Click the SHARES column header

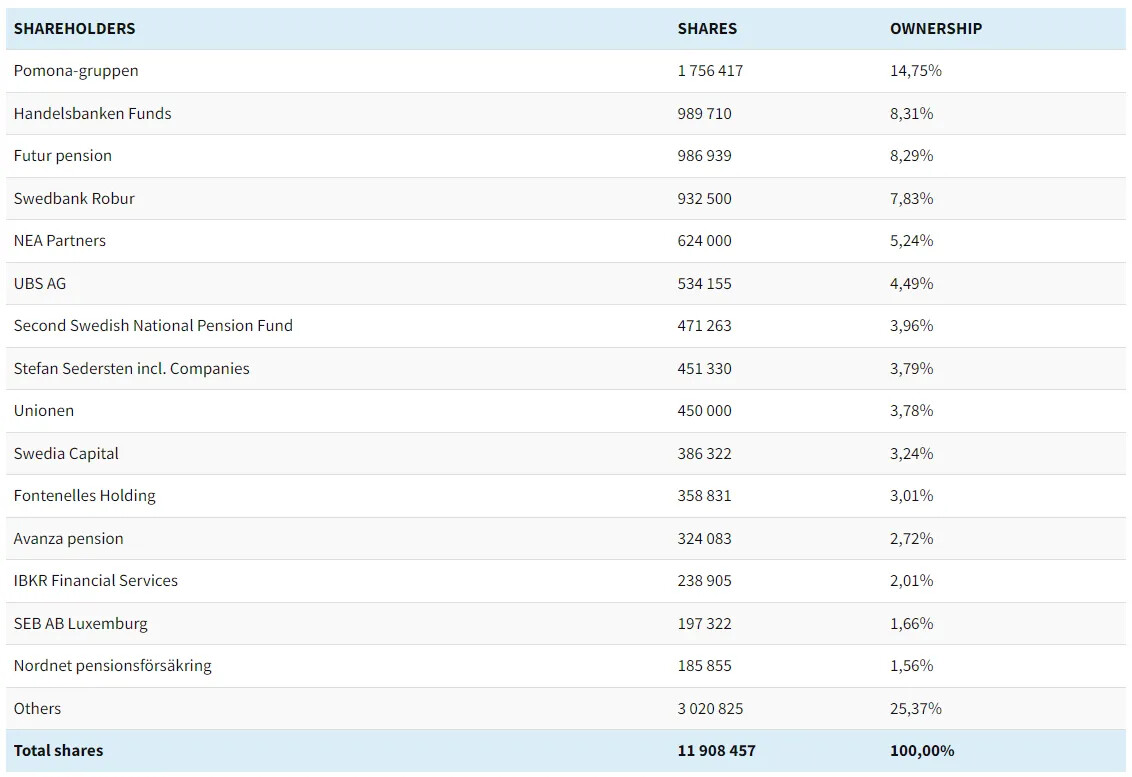707,29
